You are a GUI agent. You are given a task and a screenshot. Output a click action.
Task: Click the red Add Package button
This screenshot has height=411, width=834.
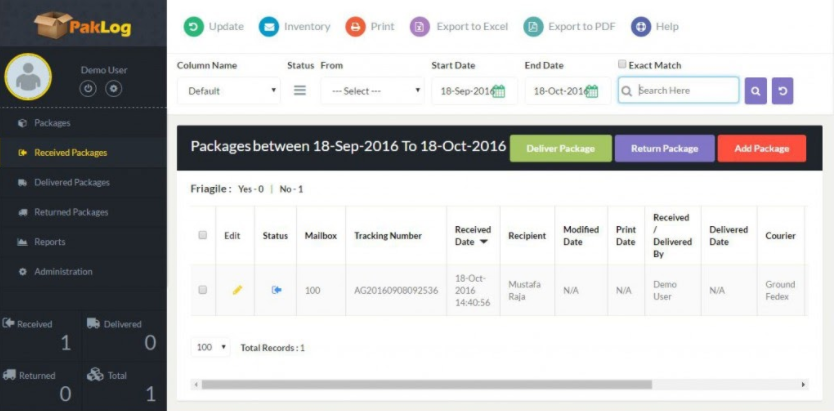click(x=762, y=148)
